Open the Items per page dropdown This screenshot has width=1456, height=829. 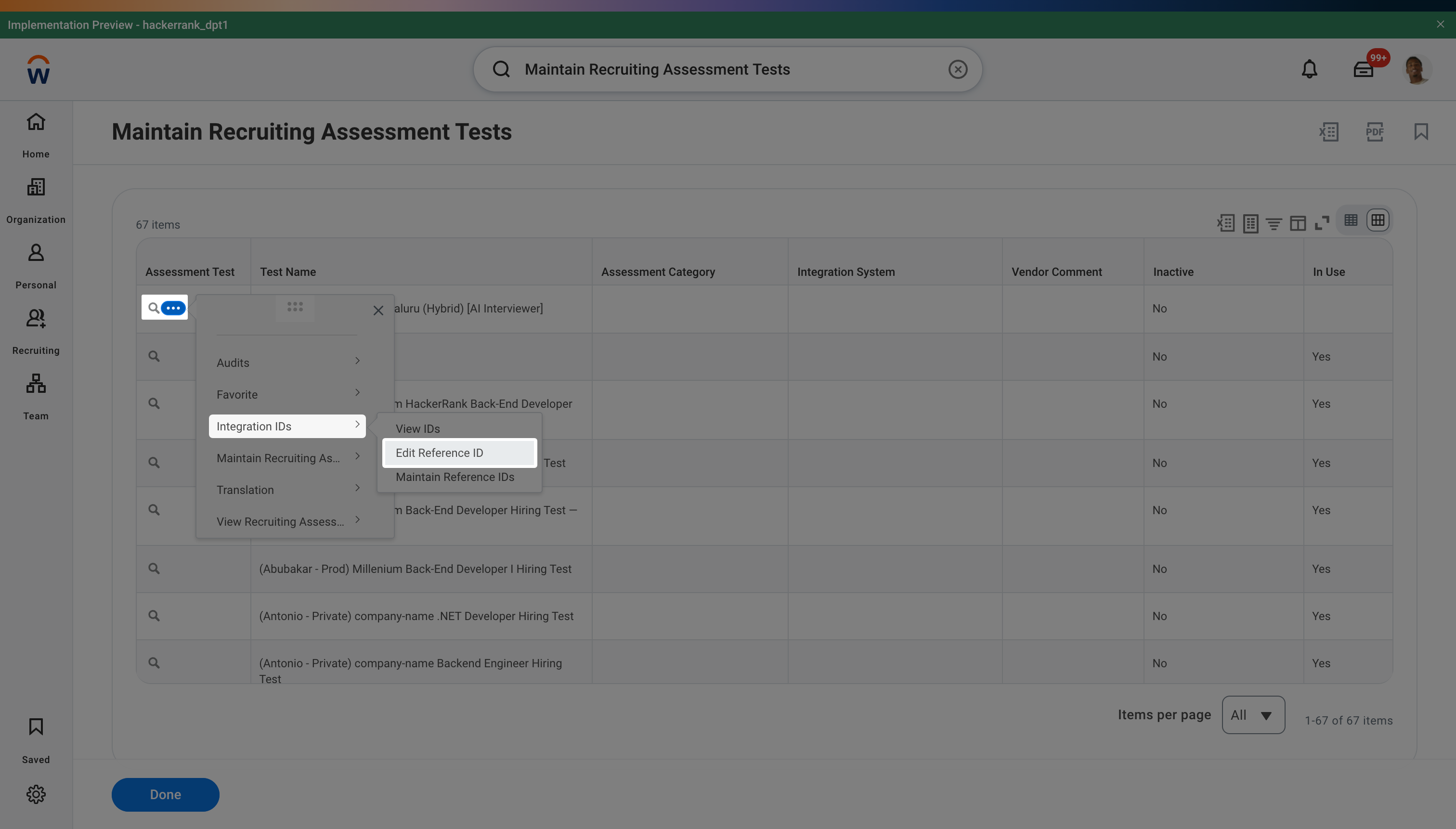pos(1253,714)
